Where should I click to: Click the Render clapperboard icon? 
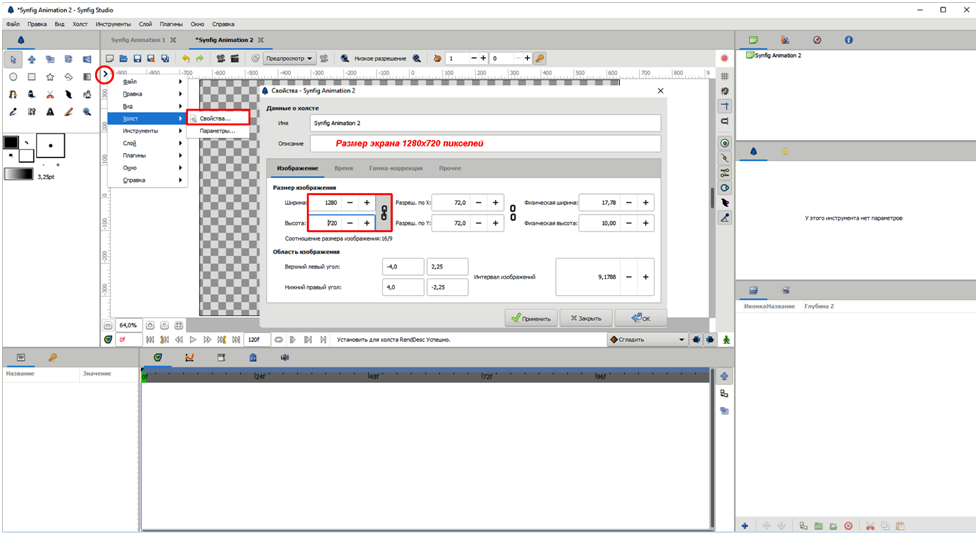point(235,59)
